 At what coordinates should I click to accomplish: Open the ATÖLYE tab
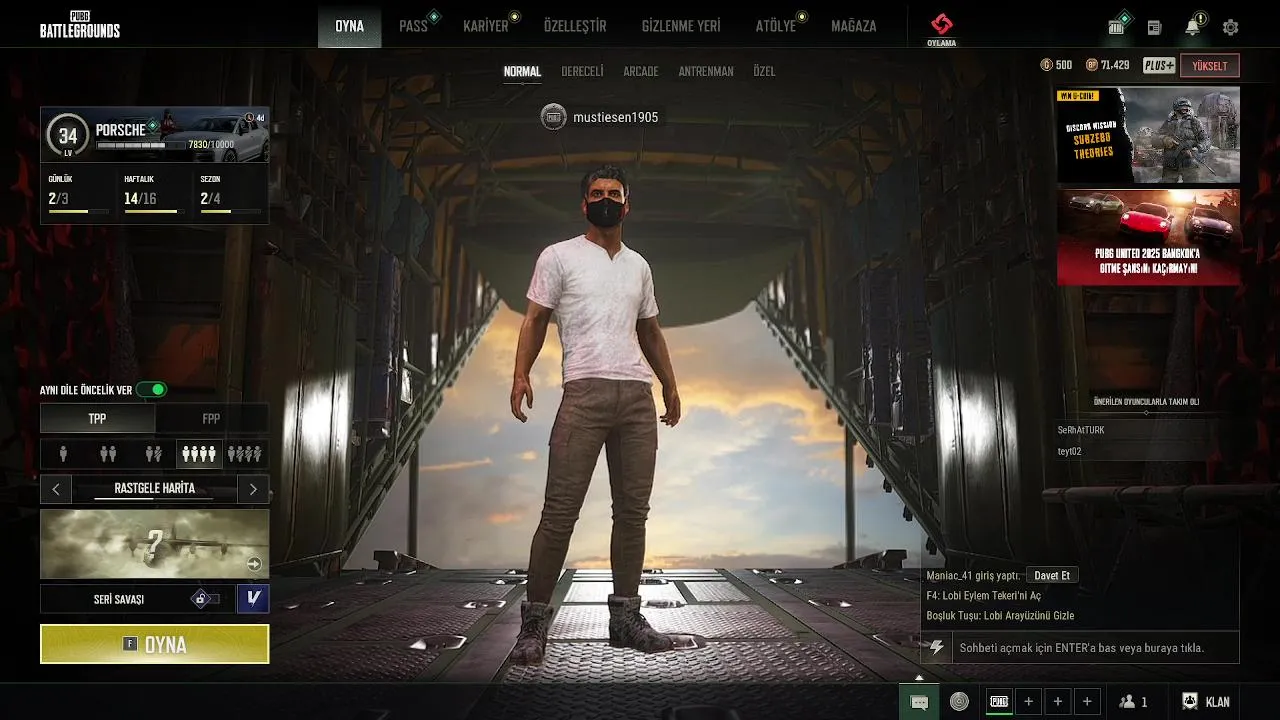pos(776,26)
